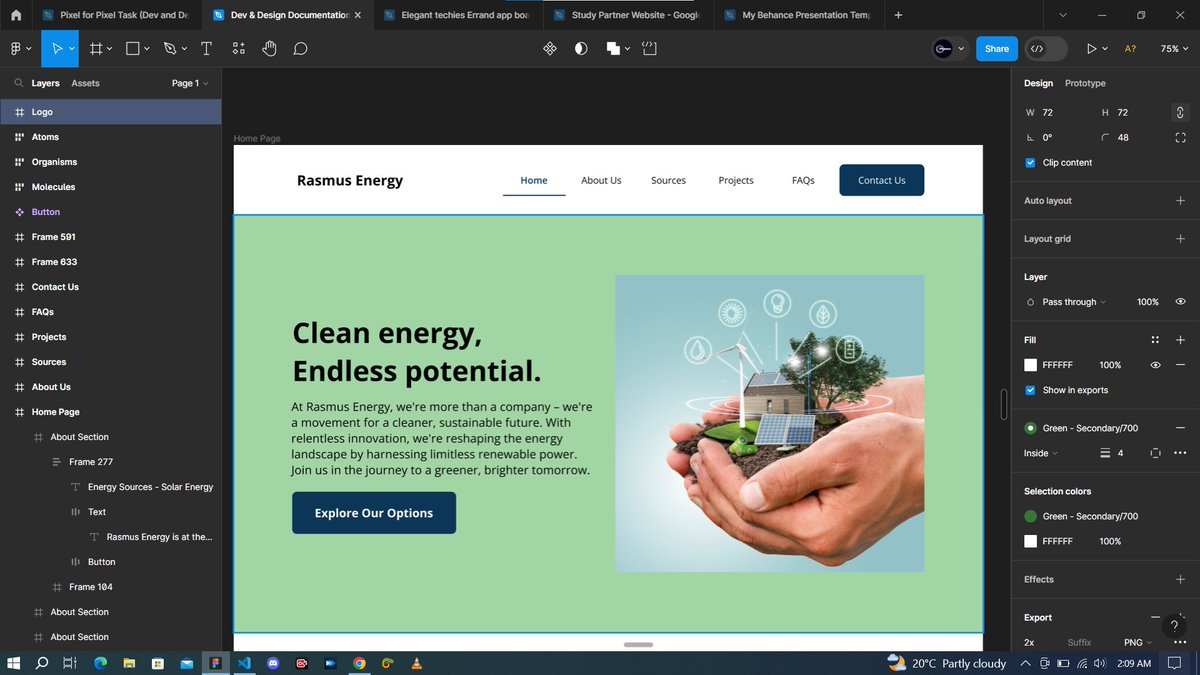Image resolution: width=1200 pixels, height=675 pixels.
Task: Open the Prototype tab
Action: (1085, 83)
